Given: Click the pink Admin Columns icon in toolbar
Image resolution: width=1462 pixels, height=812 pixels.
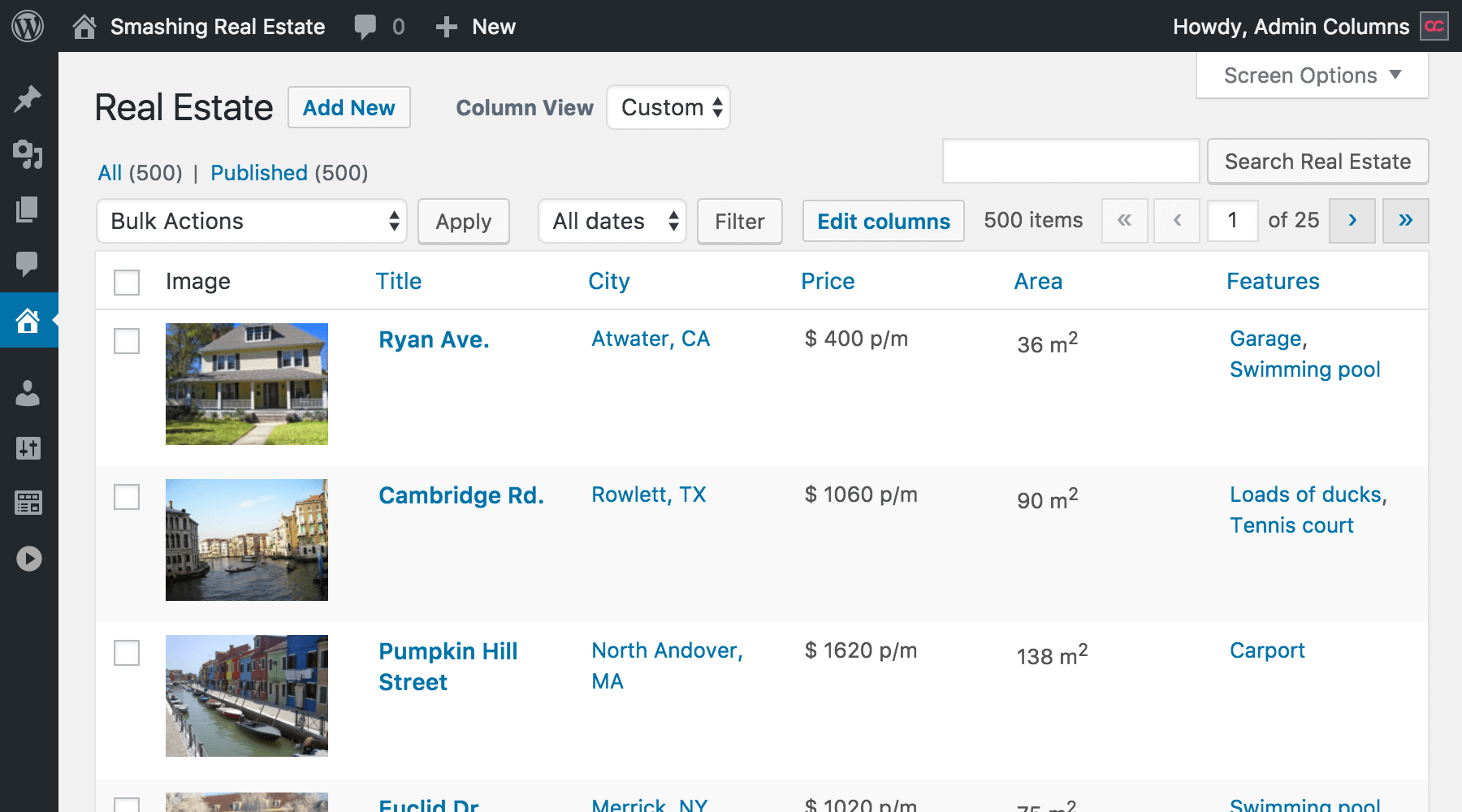Looking at the screenshot, I should [1434, 26].
